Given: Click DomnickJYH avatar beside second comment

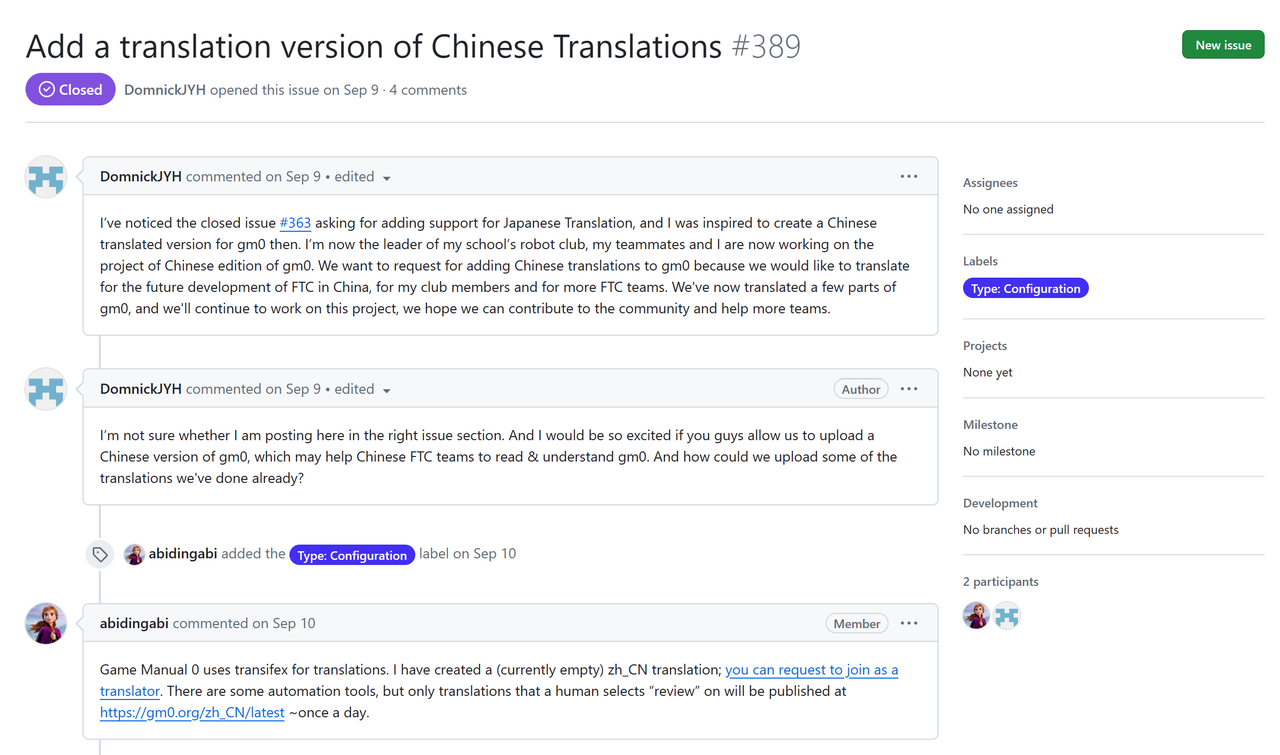Looking at the screenshot, I should [x=46, y=390].
